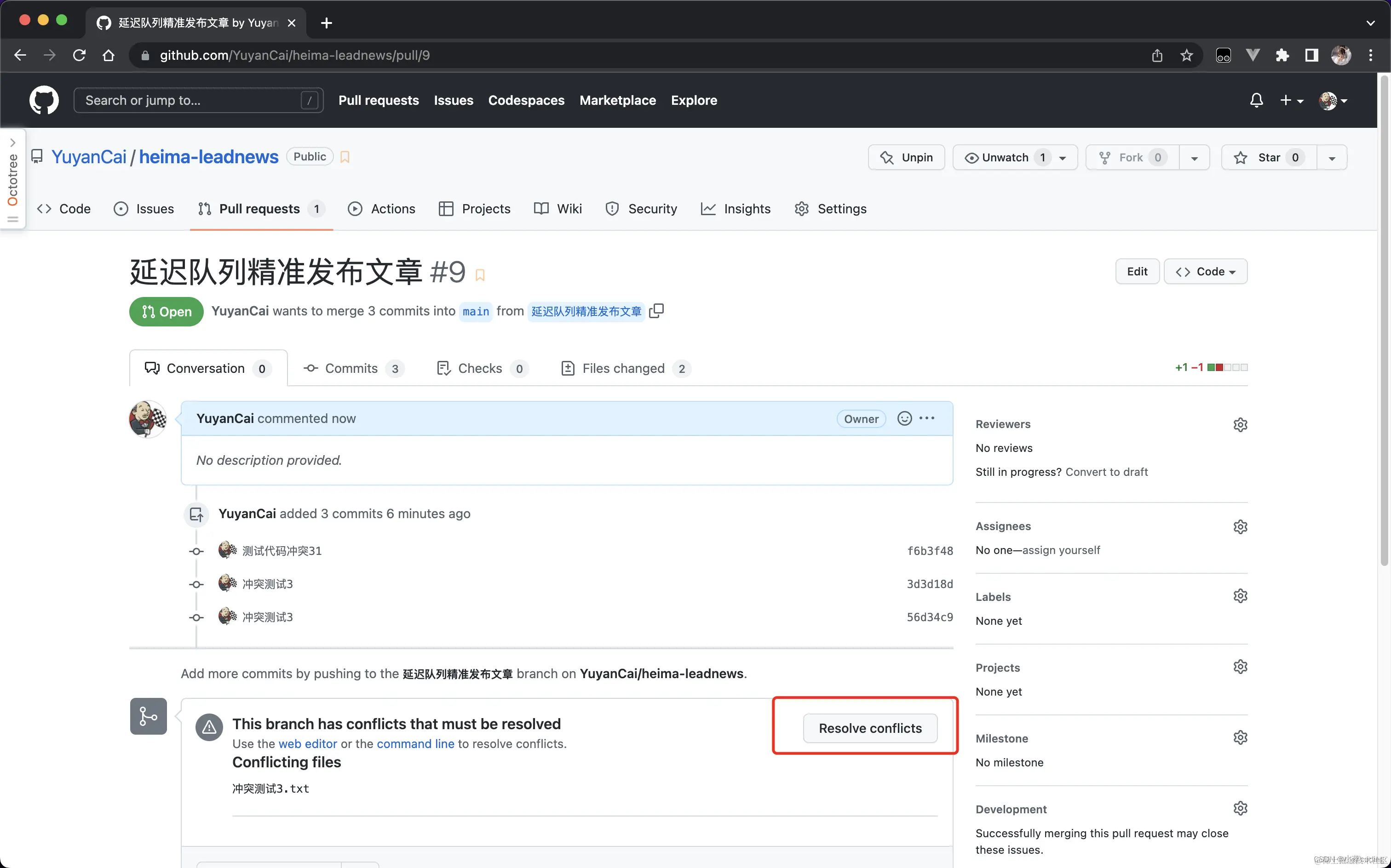Screen dimensions: 1391x868
Task: Add emoji reaction to the comment
Action: (904, 418)
